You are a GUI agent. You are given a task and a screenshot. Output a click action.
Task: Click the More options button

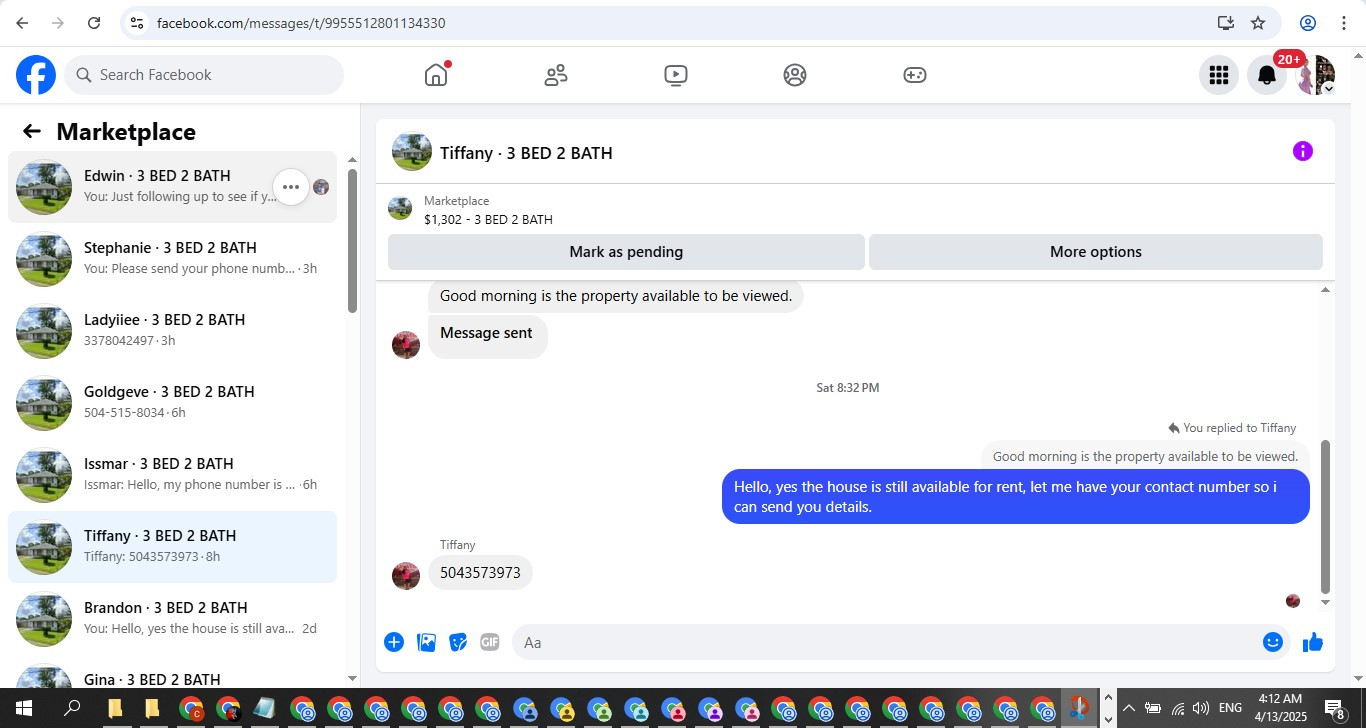point(1096,252)
